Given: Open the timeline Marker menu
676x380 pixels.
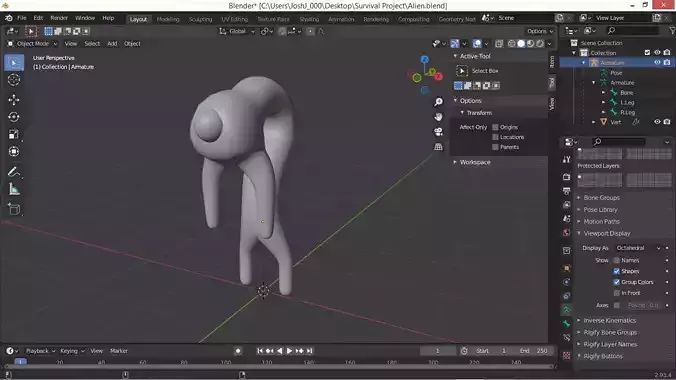Looking at the screenshot, I should click(x=119, y=351).
